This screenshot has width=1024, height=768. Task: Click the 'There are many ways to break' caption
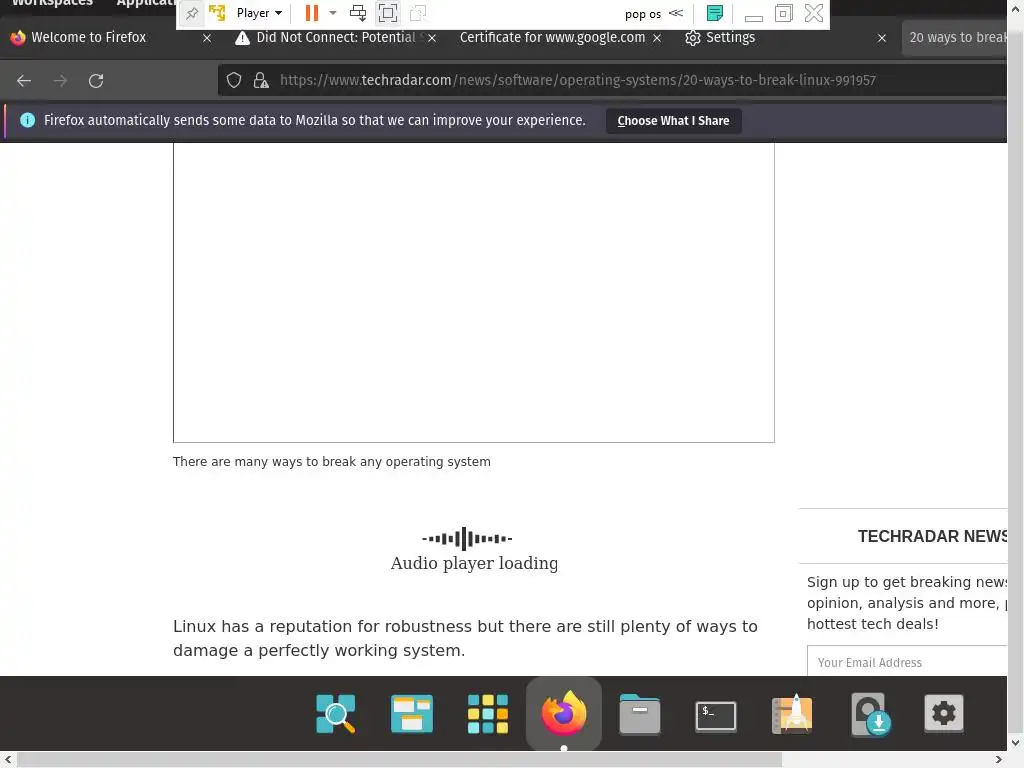(x=332, y=462)
